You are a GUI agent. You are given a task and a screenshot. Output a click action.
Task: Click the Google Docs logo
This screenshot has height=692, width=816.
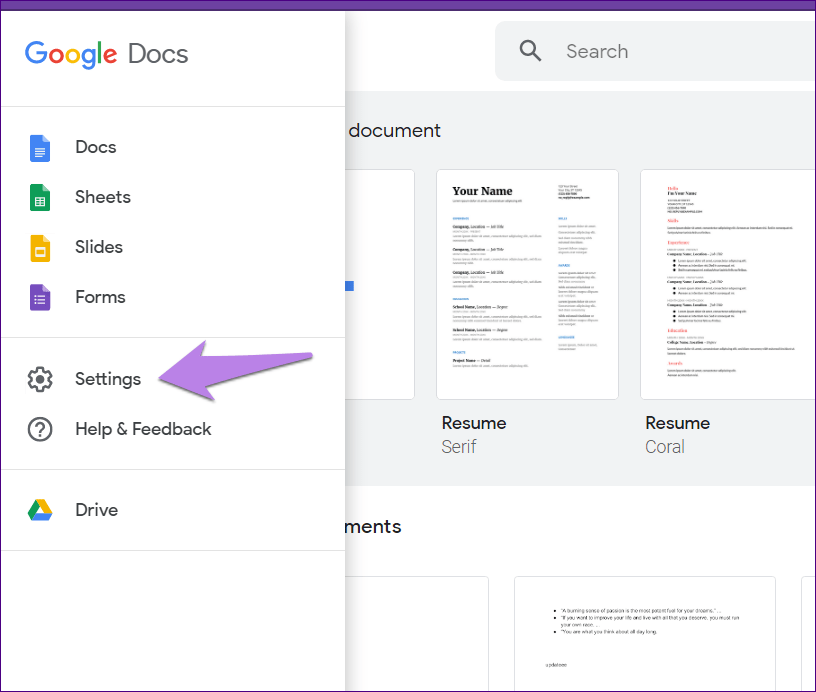pos(107,53)
